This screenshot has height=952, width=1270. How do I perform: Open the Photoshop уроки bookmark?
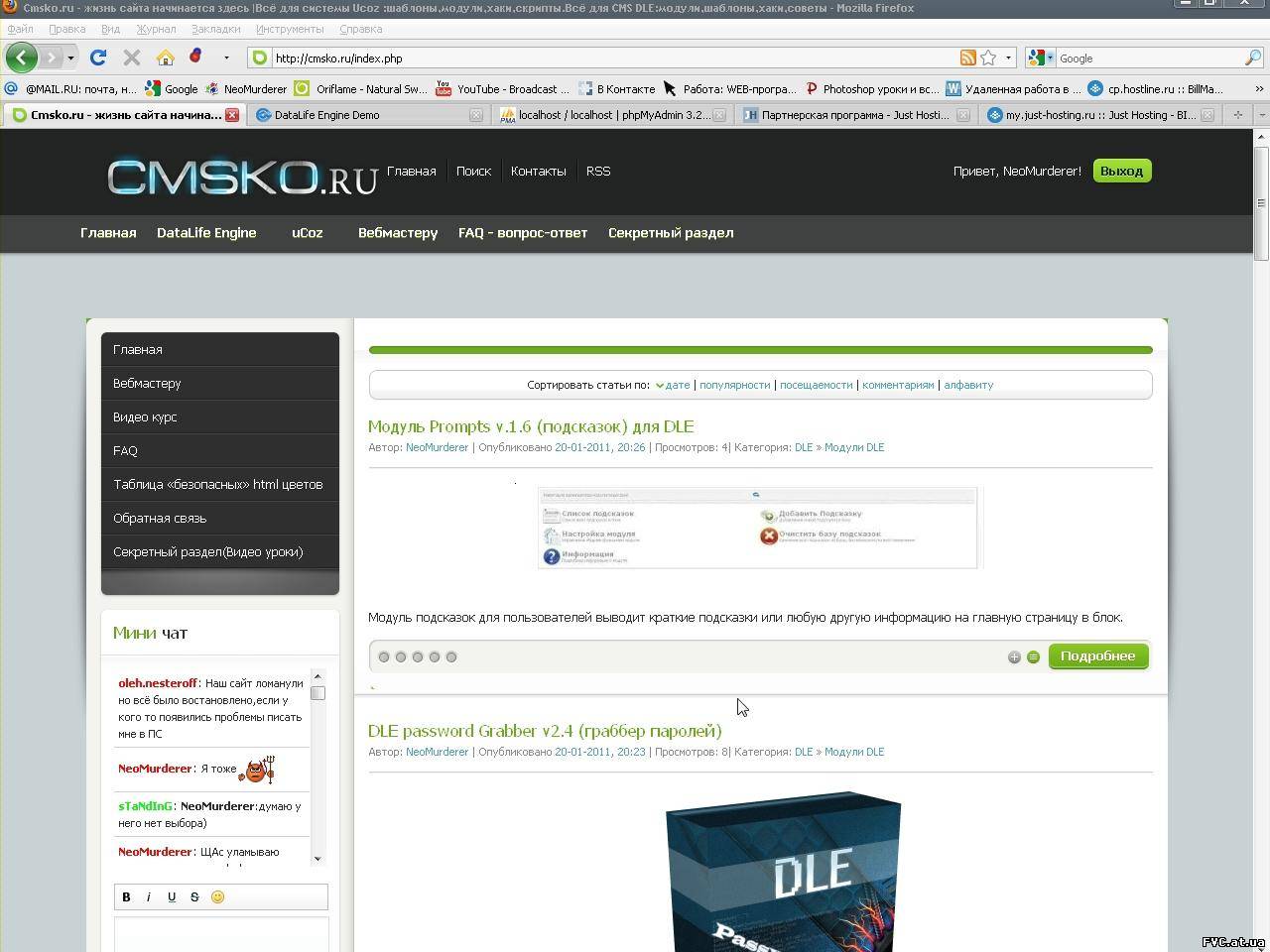[871, 88]
